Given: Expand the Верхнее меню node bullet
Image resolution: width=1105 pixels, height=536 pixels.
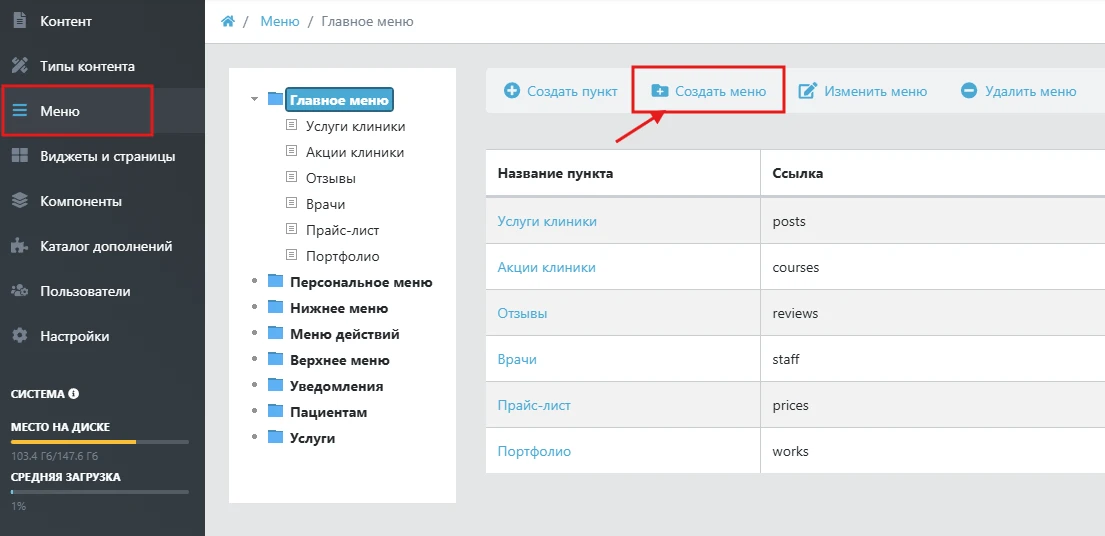Looking at the screenshot, I should [254, 360].
